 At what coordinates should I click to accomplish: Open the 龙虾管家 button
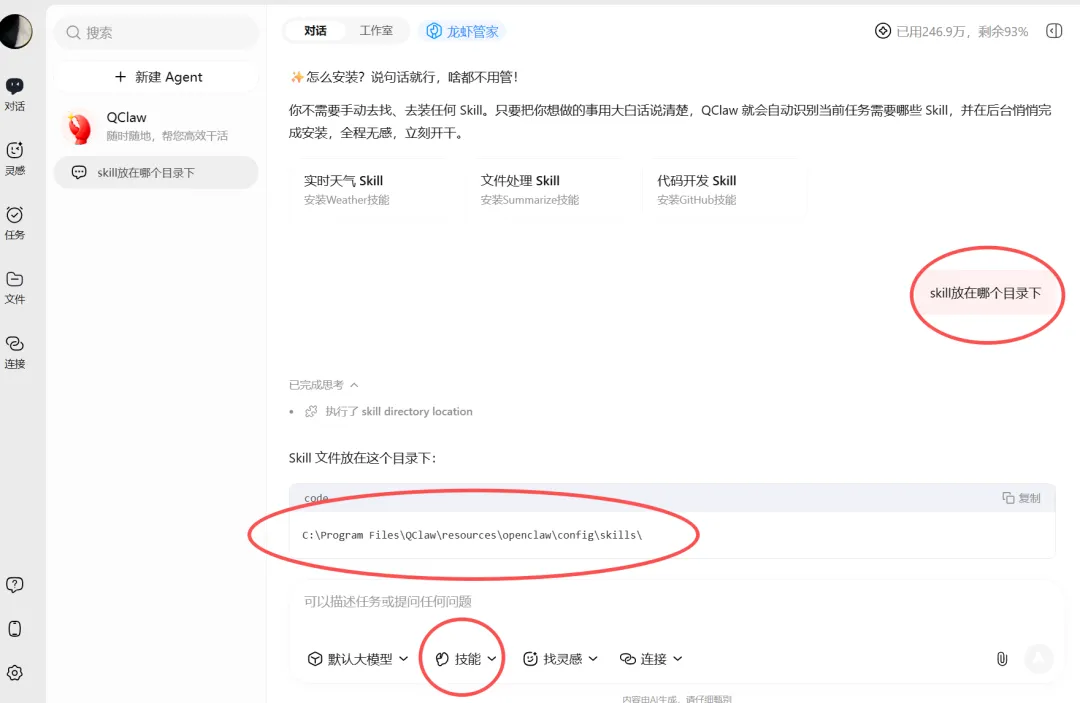tap(462, 31)
